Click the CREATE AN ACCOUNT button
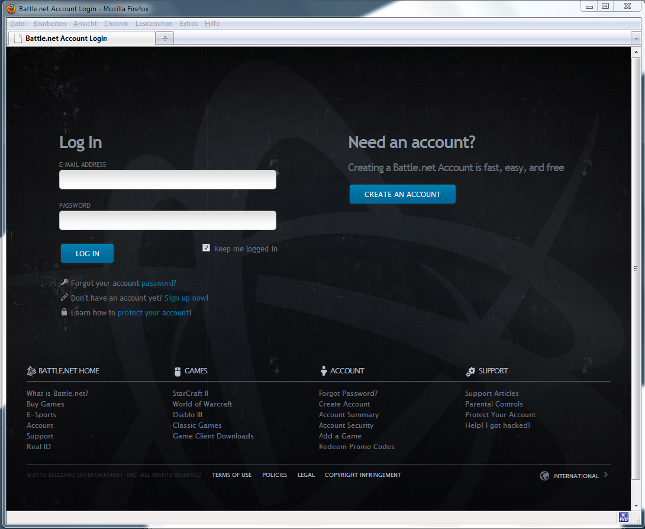Screen dimensions: 645x529 (403, 194)
